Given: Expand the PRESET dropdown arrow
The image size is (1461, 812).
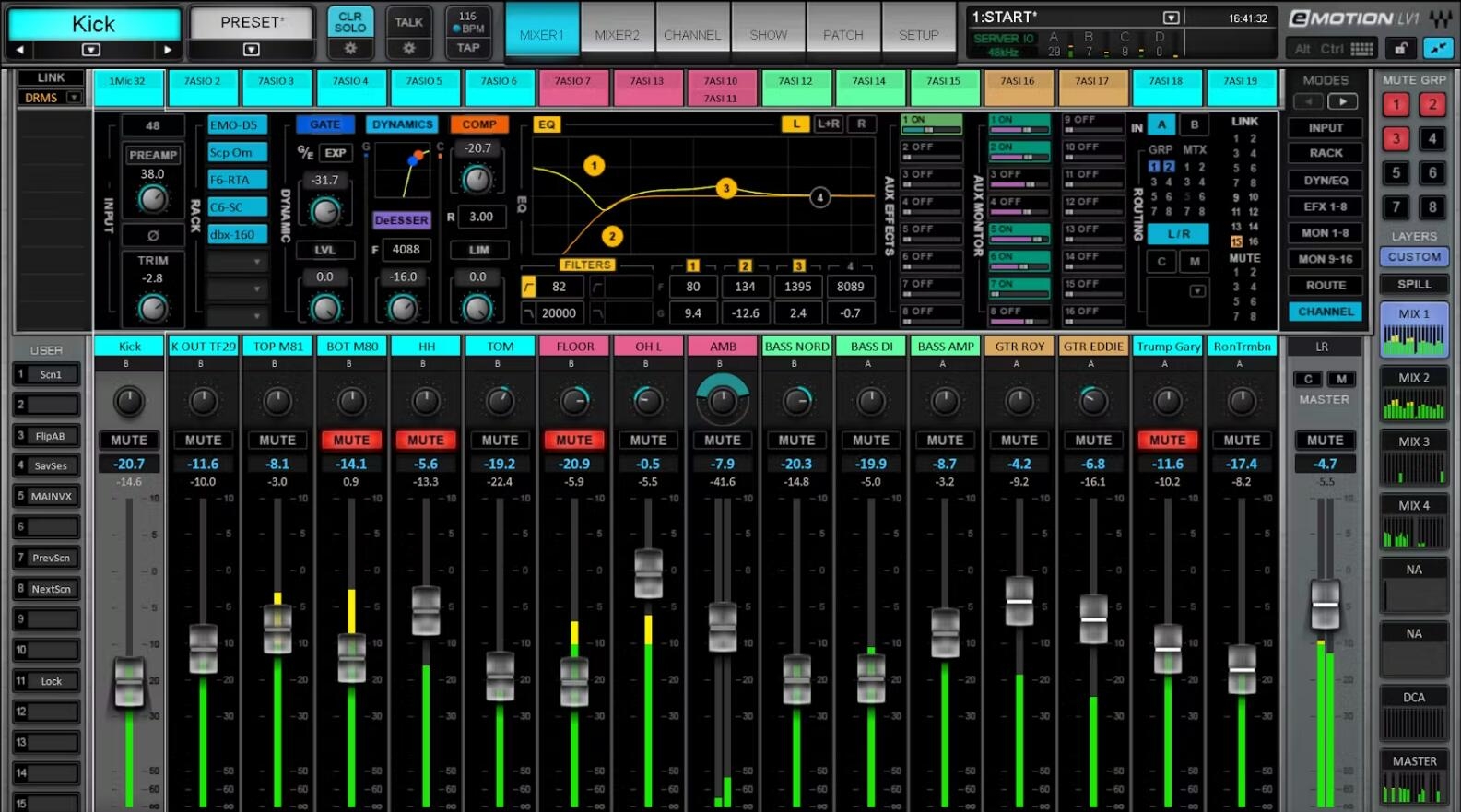Looking at the screenshot, I should coord(251,50).
